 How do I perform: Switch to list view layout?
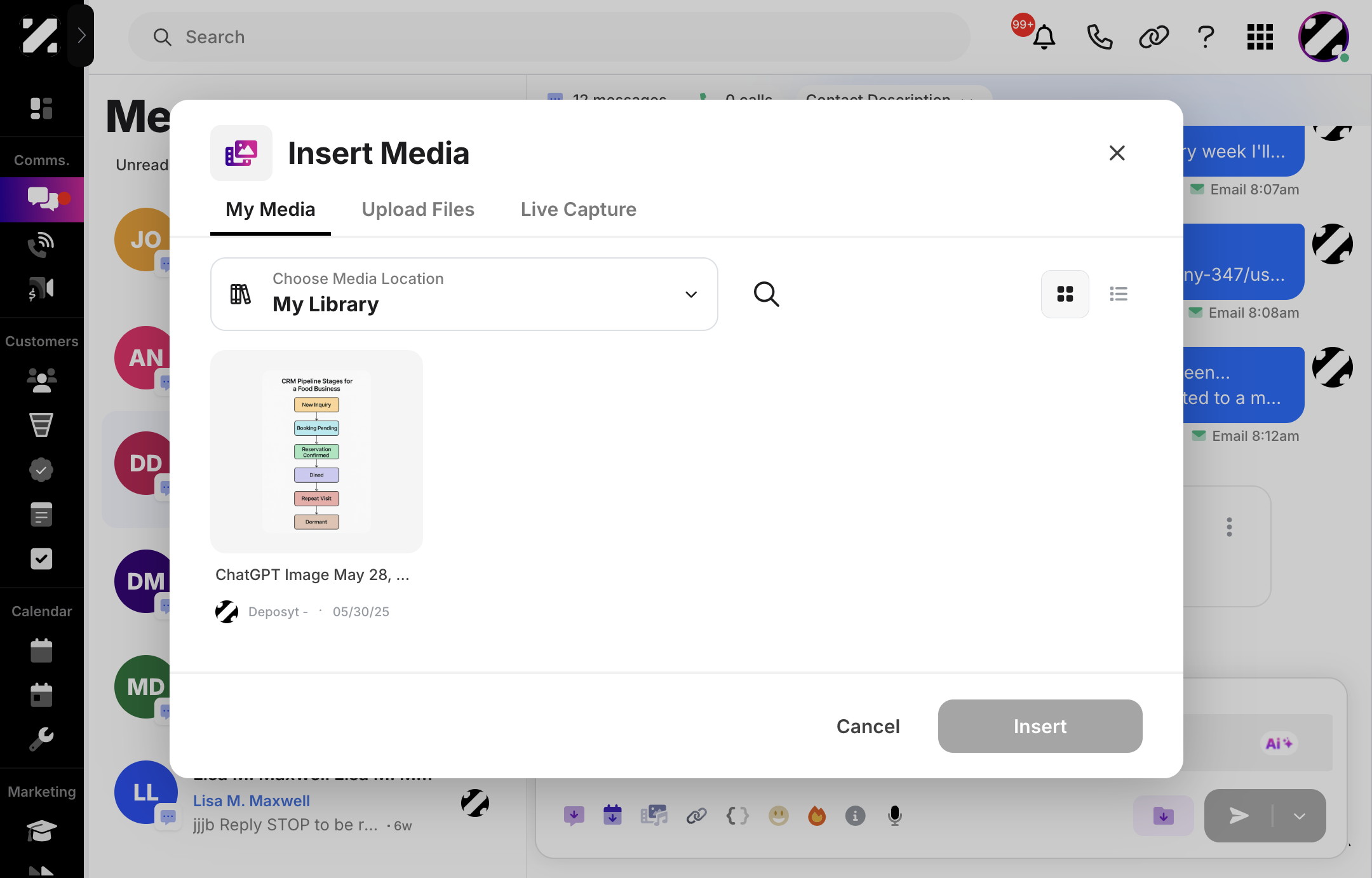1119,294
